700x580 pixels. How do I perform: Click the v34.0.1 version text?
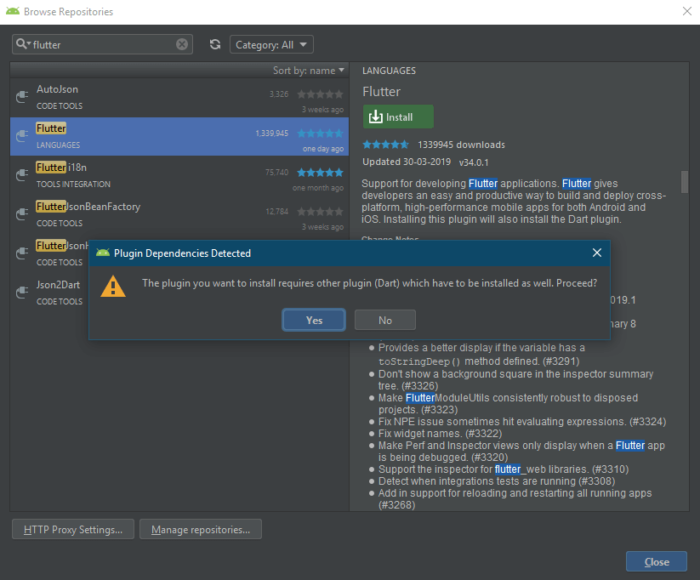click(474, 163)
